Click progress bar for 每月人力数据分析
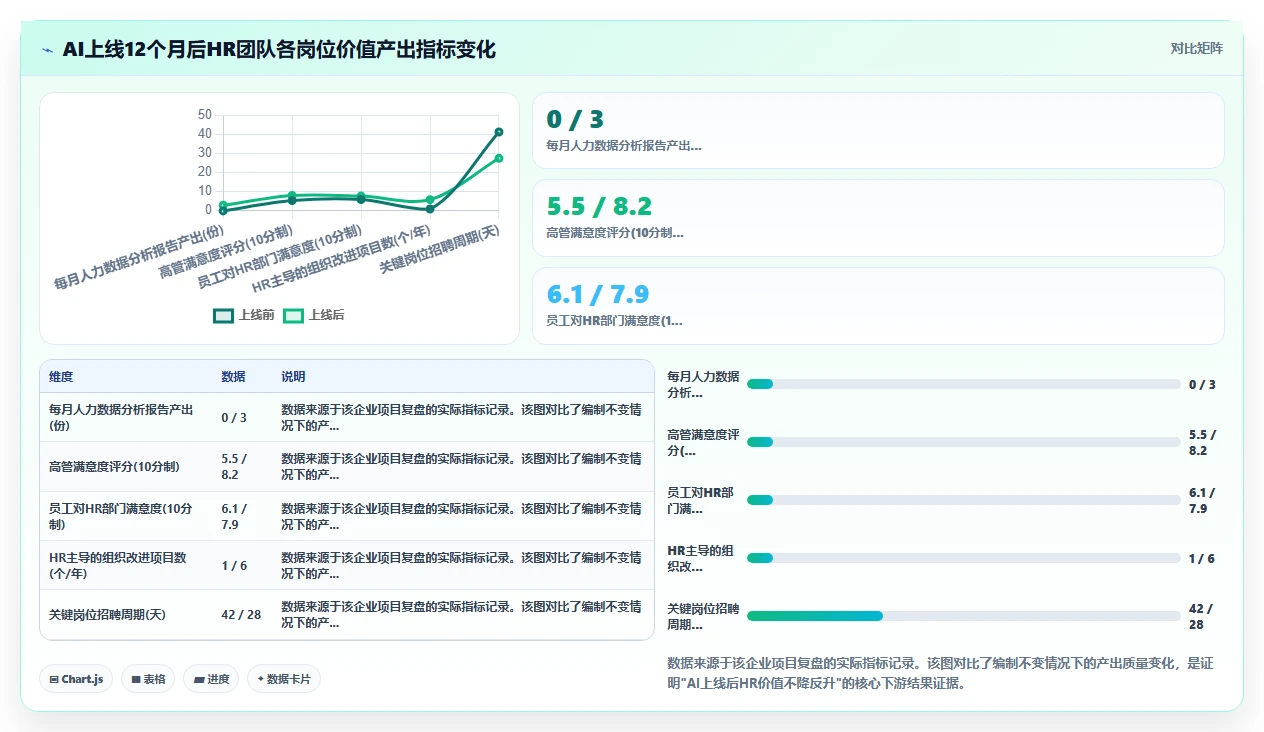Image resolution: width=1264 pixels, height=732 pixels. click(964, 384)
